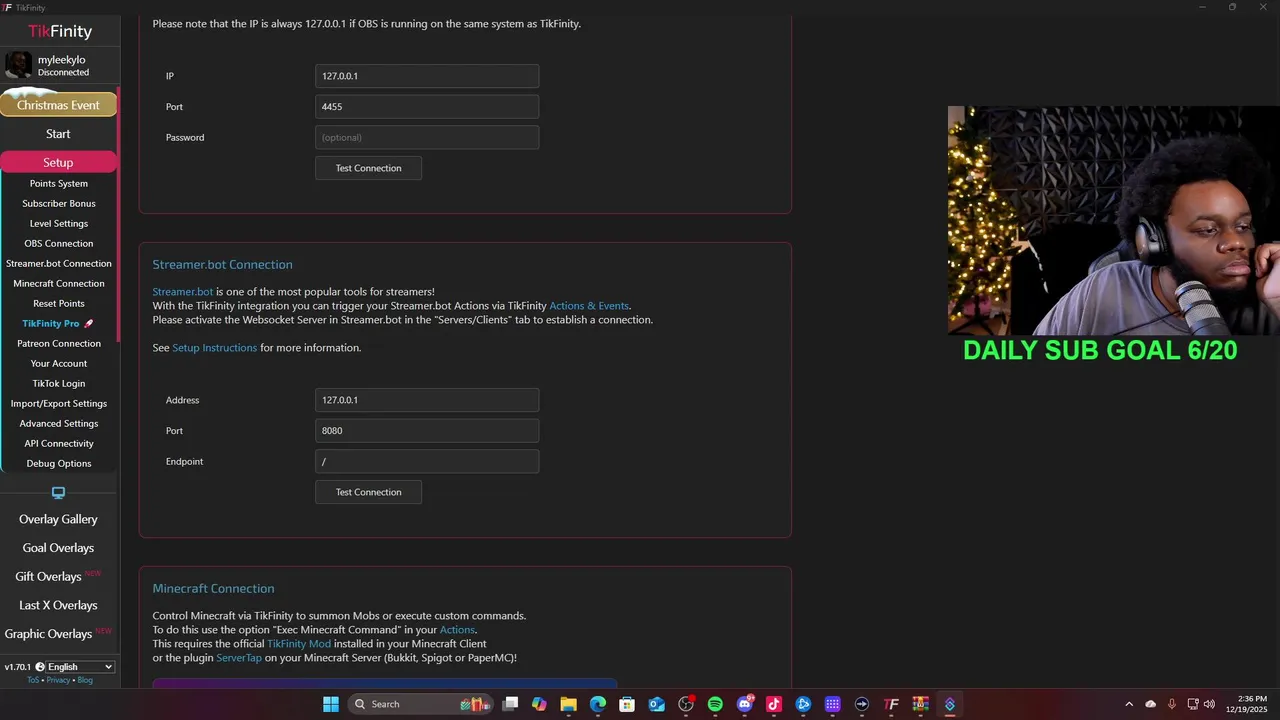Open Spotify from the taskbar

click(x=715, y=704)
